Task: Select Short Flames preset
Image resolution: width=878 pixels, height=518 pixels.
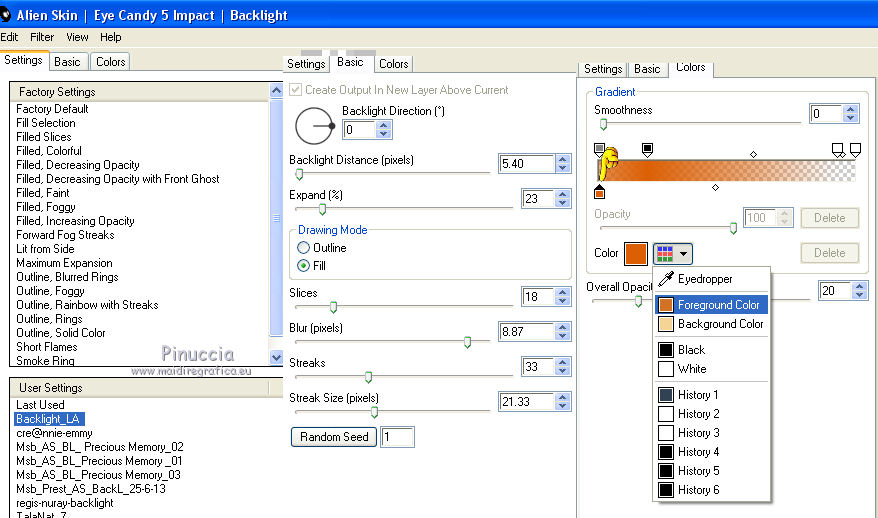Action: (46, 347)
